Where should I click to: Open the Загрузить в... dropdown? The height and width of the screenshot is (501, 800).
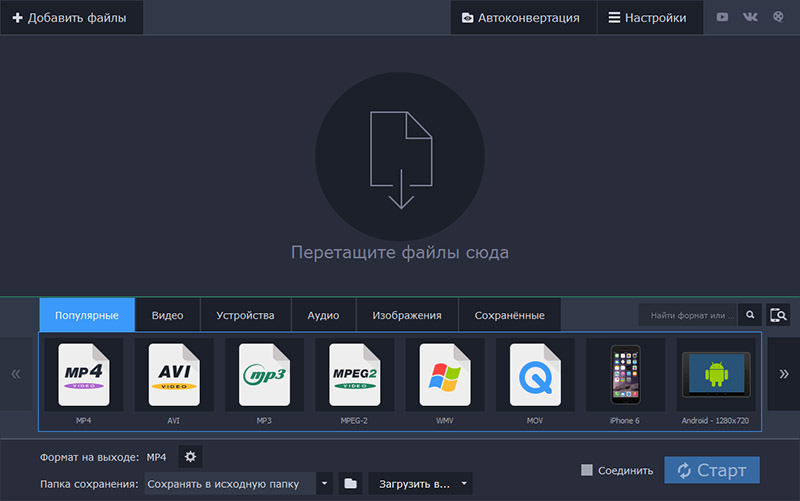[420, 484]
